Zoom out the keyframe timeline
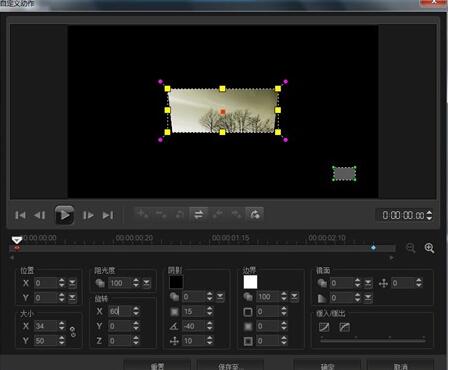The height and width of the screenshot is (370, 449). [411, 248]
